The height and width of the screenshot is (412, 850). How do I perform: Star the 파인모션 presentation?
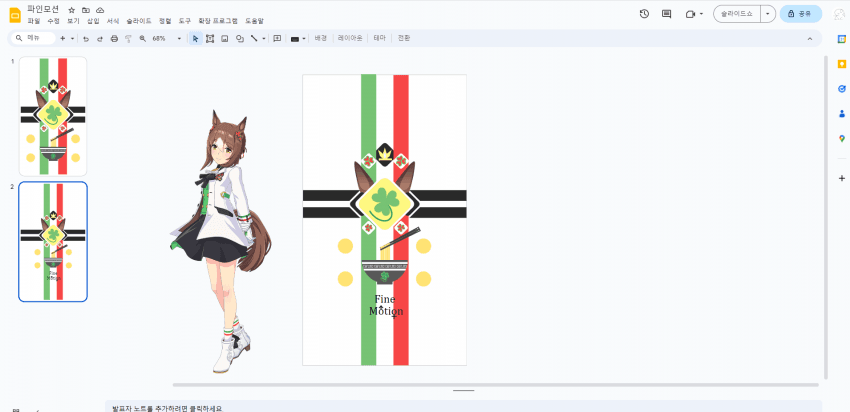72,10
